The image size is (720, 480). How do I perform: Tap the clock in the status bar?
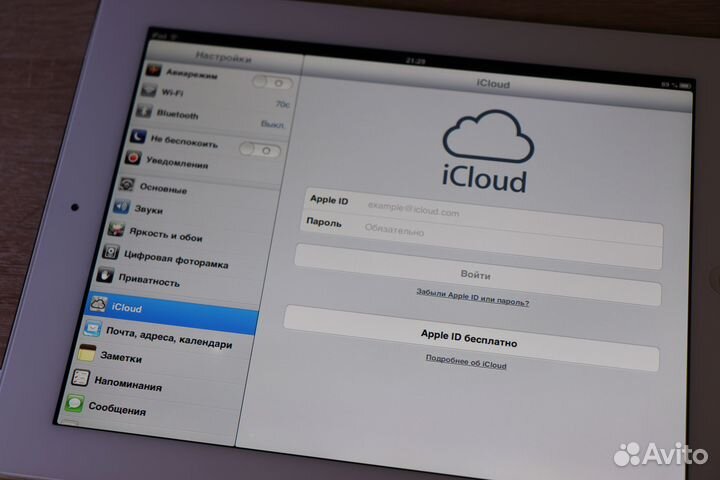coord(416,61)
